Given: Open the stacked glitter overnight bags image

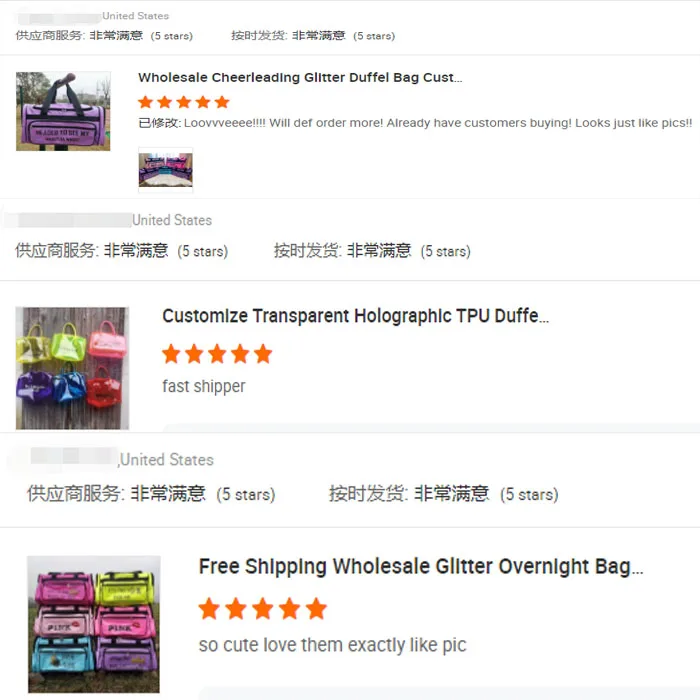Looking at the screenshot, I should point(94,624).
